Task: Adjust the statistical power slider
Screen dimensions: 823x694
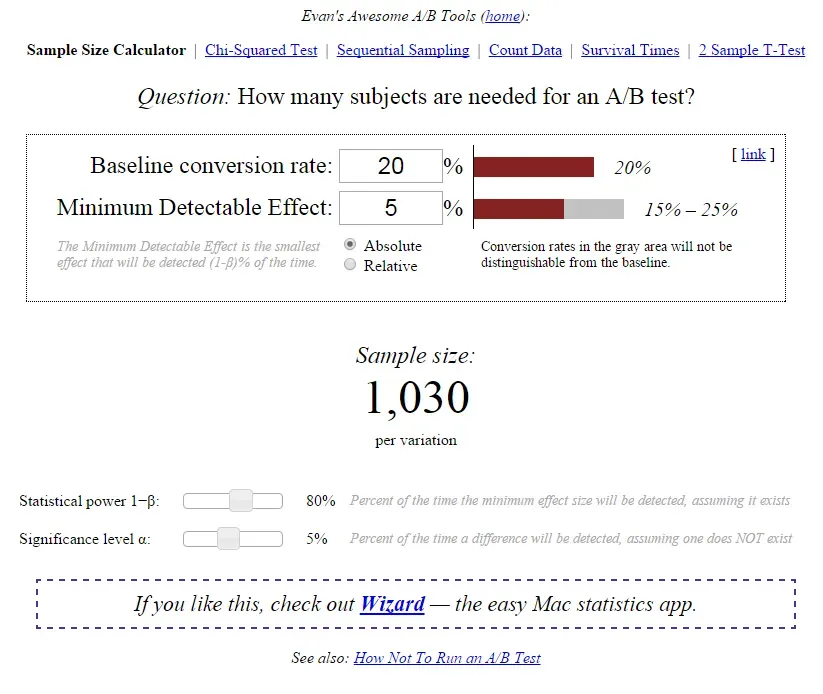Action: coord(242,500)
